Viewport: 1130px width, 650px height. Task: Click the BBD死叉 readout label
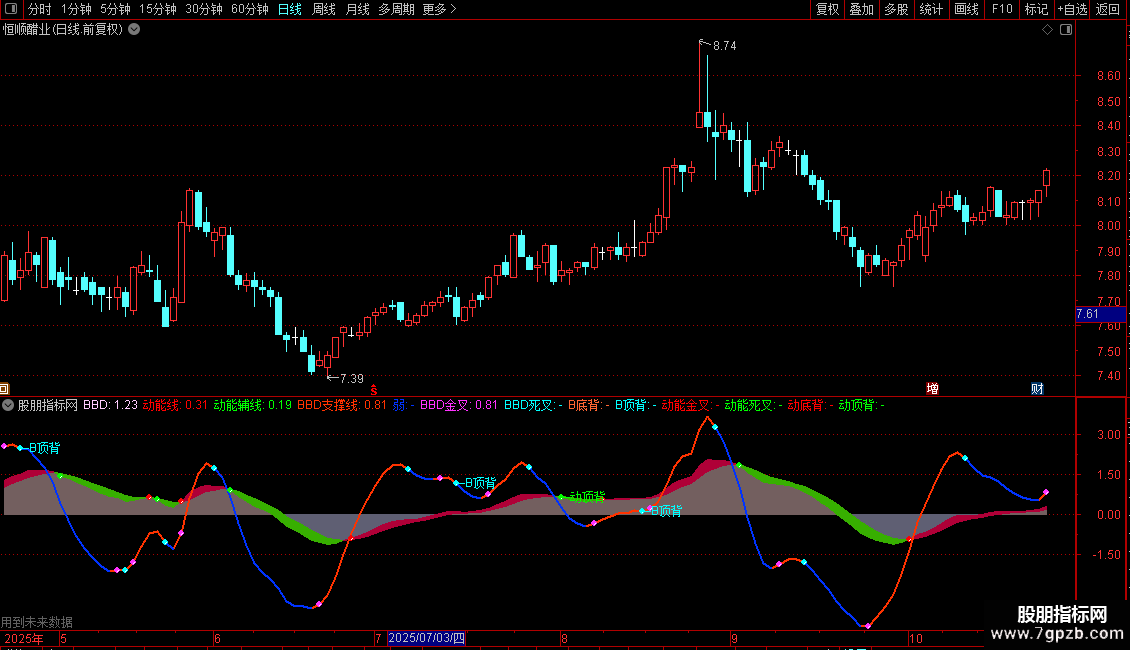(533, 405)
